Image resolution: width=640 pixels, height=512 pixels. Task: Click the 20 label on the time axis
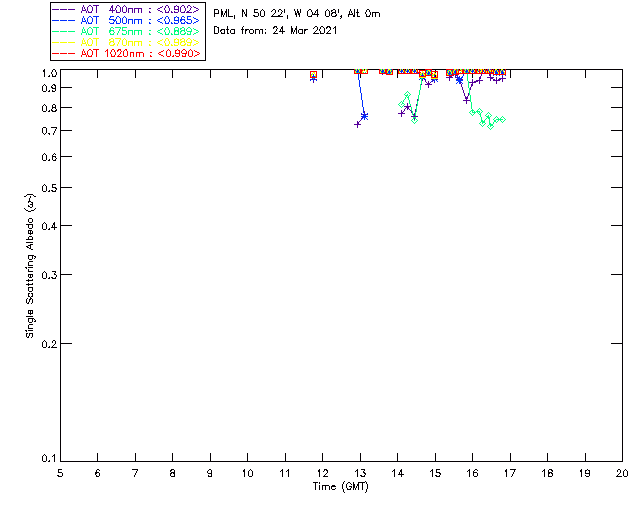[622, 473]
